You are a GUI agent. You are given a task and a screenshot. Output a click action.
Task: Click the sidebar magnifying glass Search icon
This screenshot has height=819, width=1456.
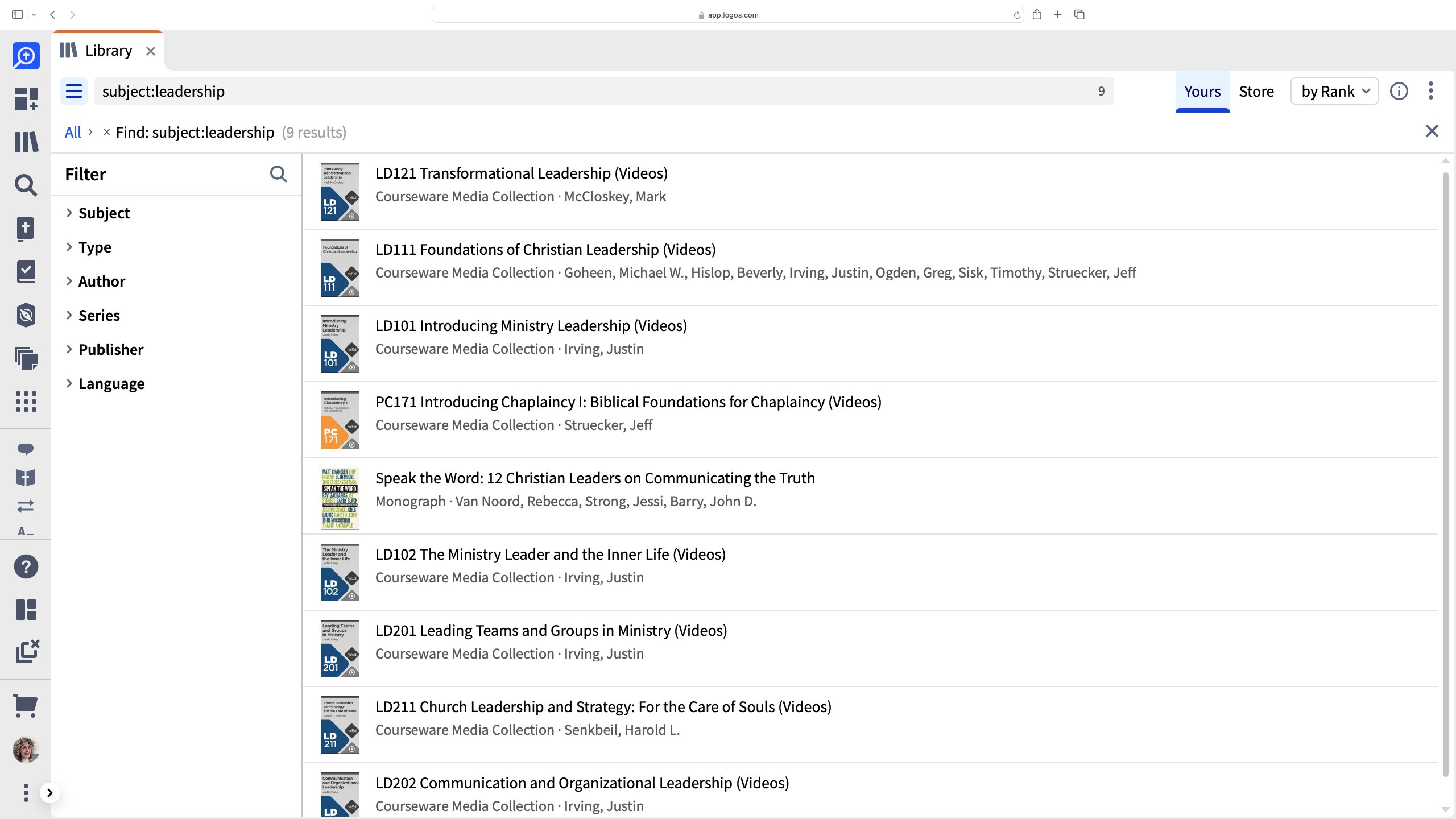coord(26,185)
